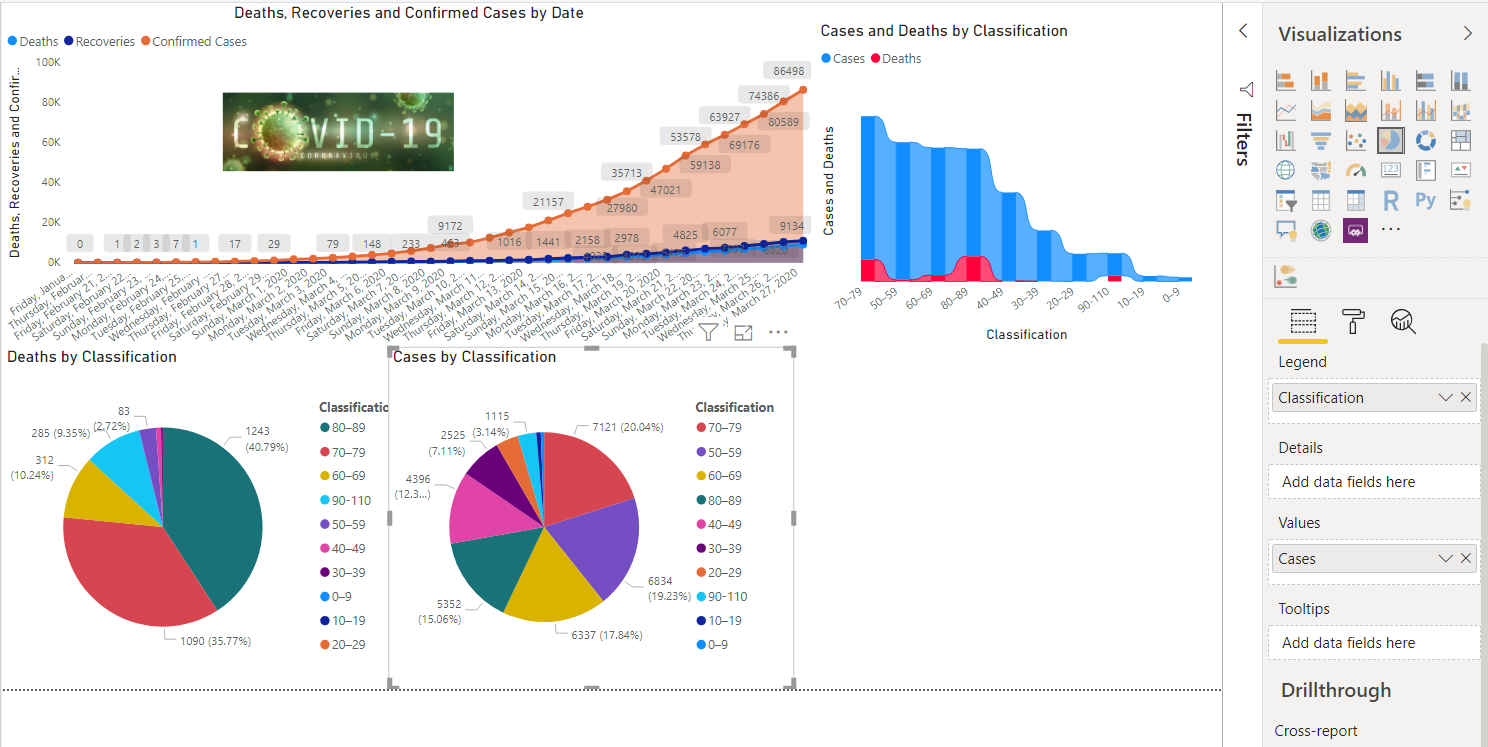Select the Slicer visual
The width and height of the screenshot is (1488, 747).
(1286, 201)
